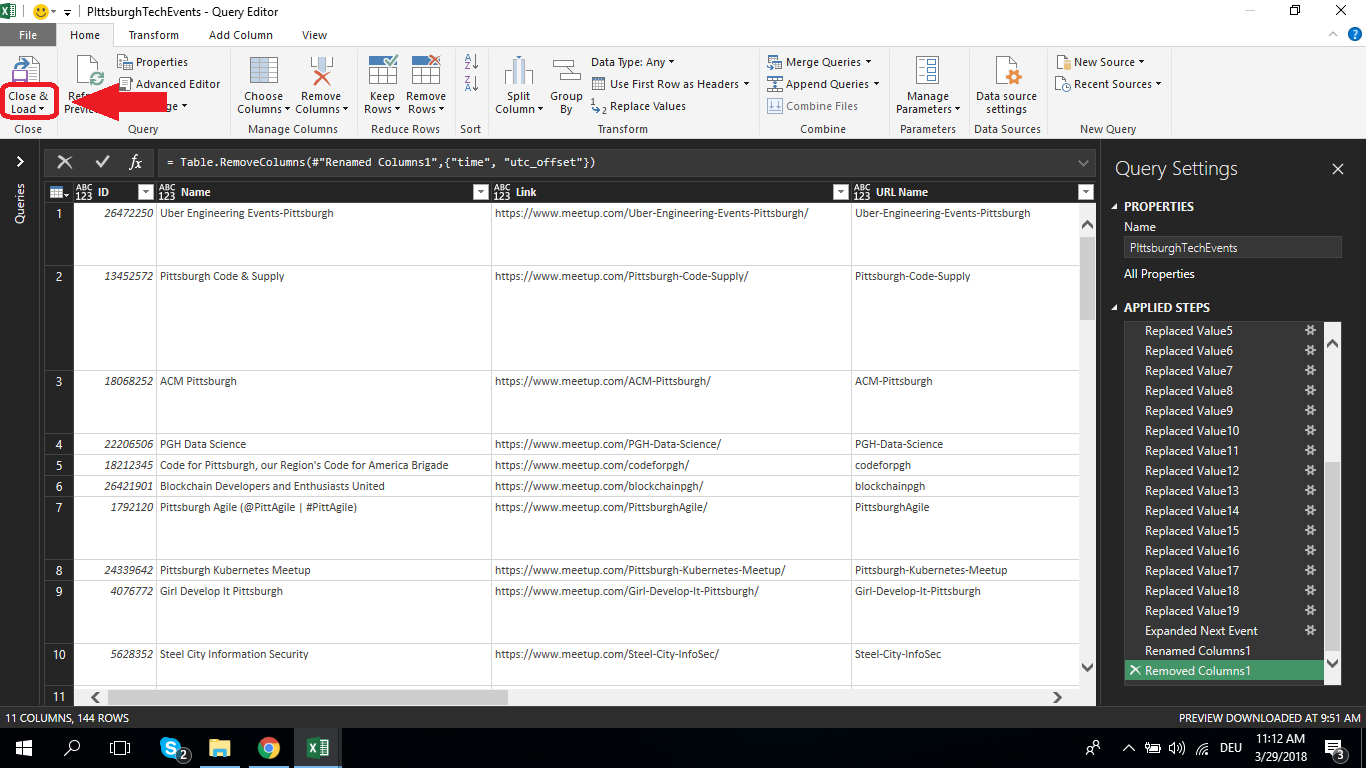Image resolution: width=1366 pixels, height=768 pixels.
Task: Click the Group By icon
Action: pyautogui.click(x=567, y=71)
